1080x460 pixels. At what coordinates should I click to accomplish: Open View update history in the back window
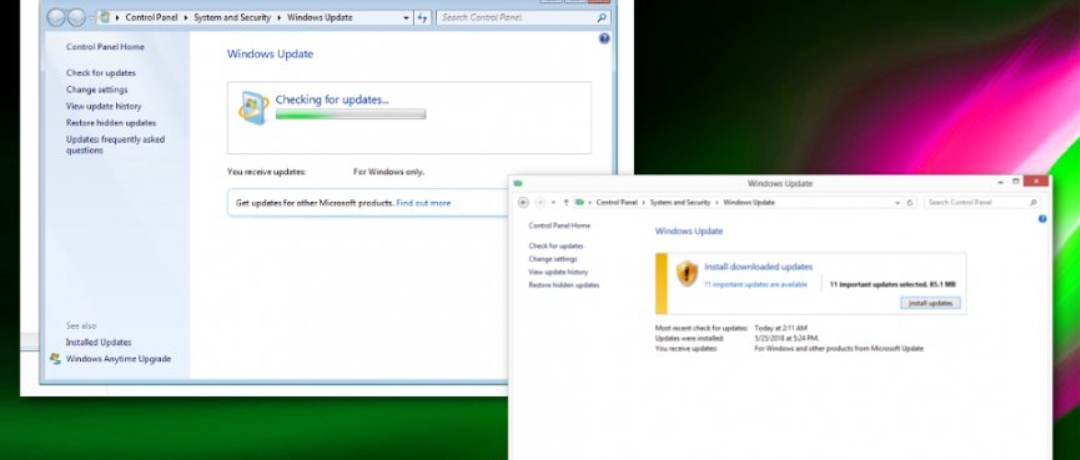pyautogui.click(x=103, y=106)
